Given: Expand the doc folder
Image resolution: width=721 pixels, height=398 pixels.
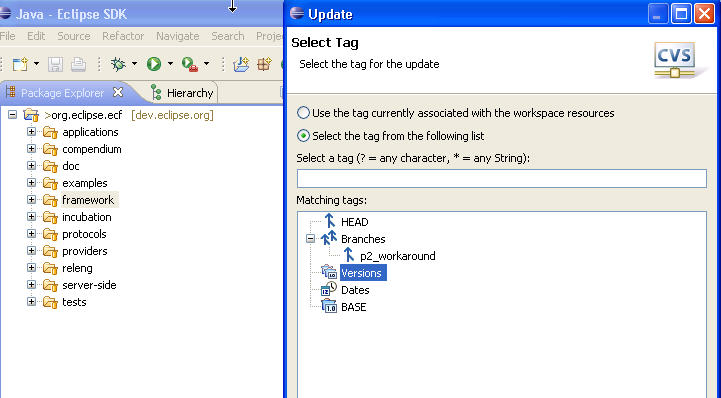Looking at the screenshot, I should (x=31, y=166).
